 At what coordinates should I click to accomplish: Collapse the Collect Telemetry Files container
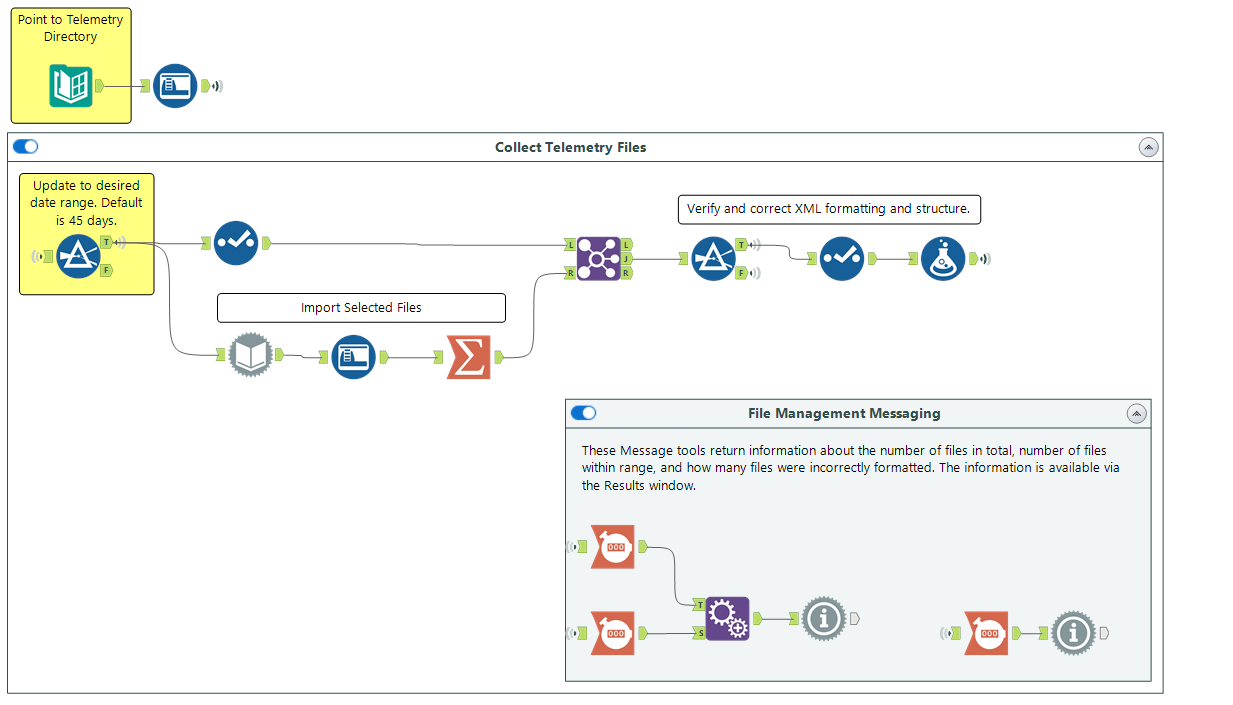1148,146
